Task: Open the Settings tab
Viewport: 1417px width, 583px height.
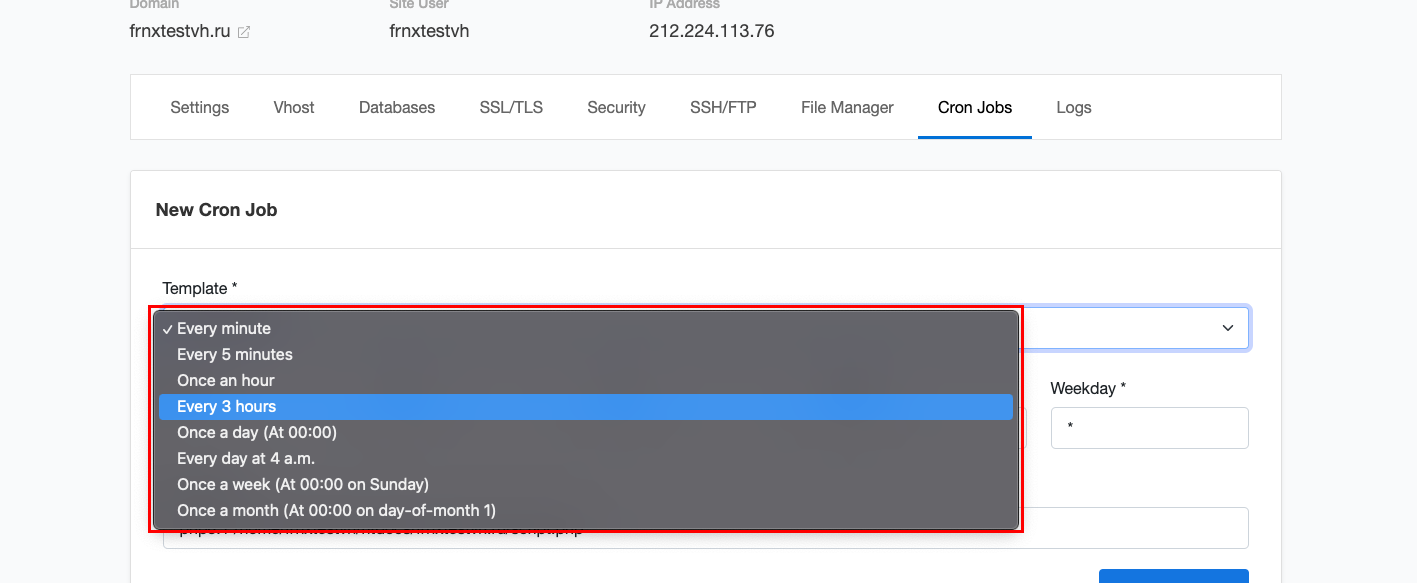Action: click(x=200, y=107)
